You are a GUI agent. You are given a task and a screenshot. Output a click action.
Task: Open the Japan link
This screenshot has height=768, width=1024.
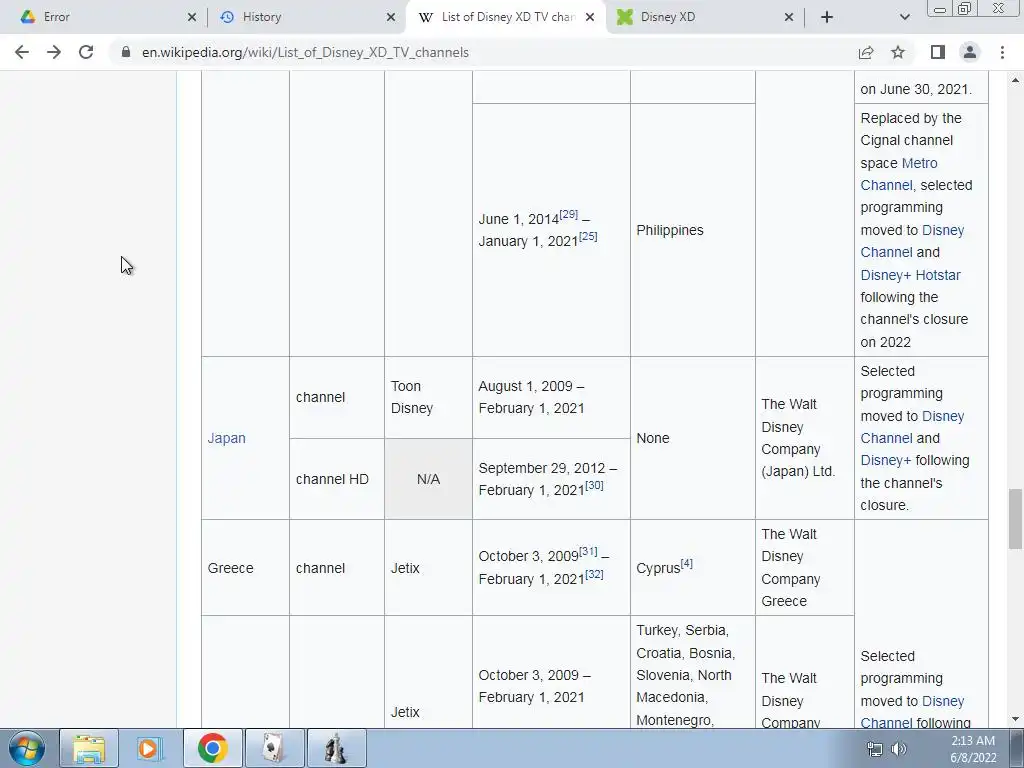click(x=227, y=438)
